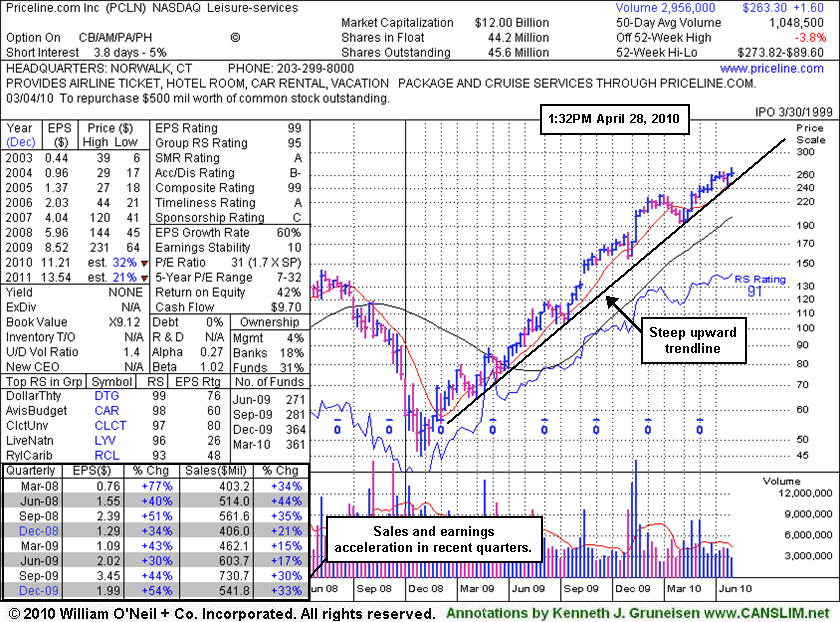The height and width of the screenshot is (622, 840).
Task: Click the Sep-09 EPS value 3.45
Action: tap(108, 576)
